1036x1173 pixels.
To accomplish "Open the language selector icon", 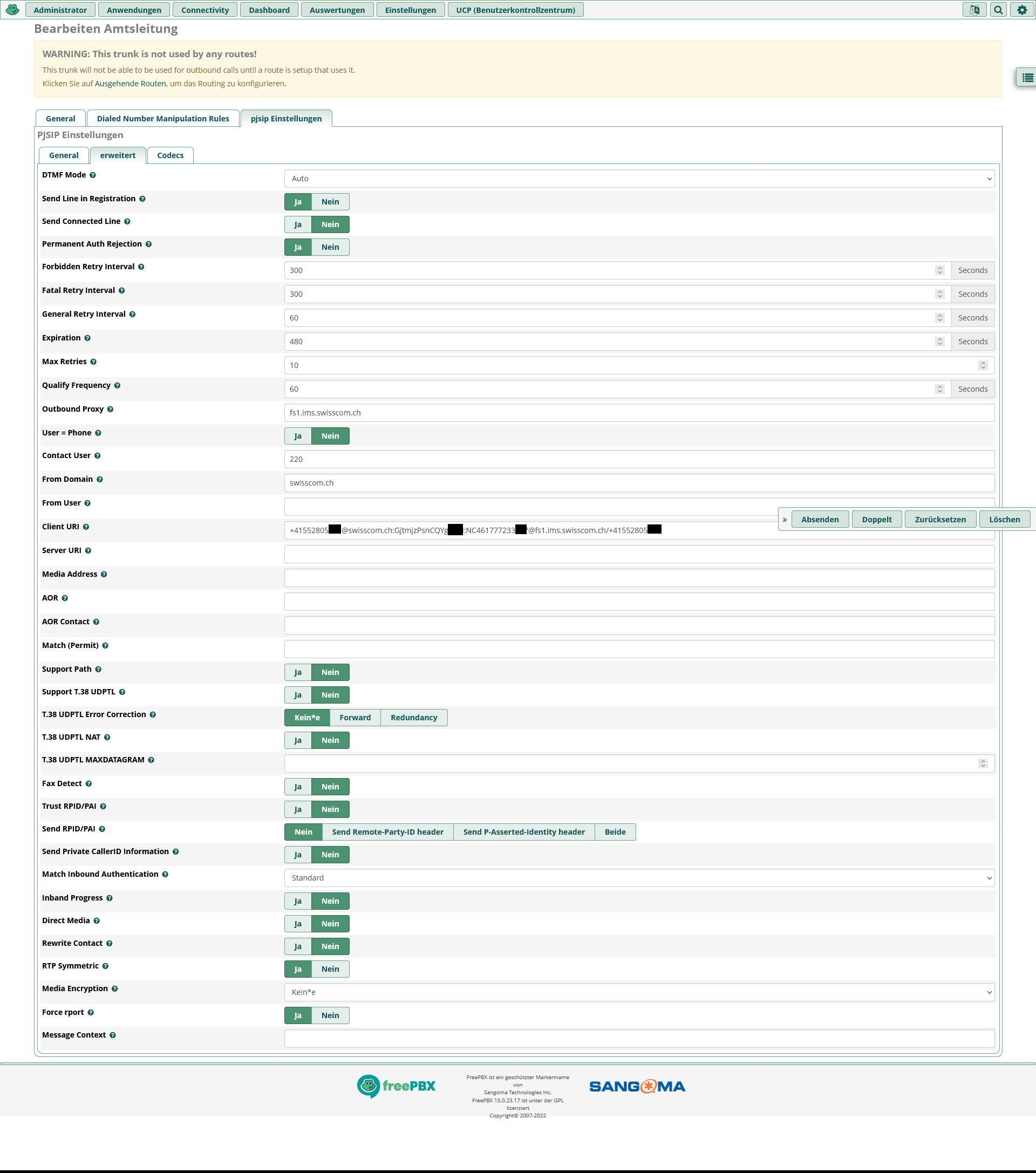I will tap(974, 10).
